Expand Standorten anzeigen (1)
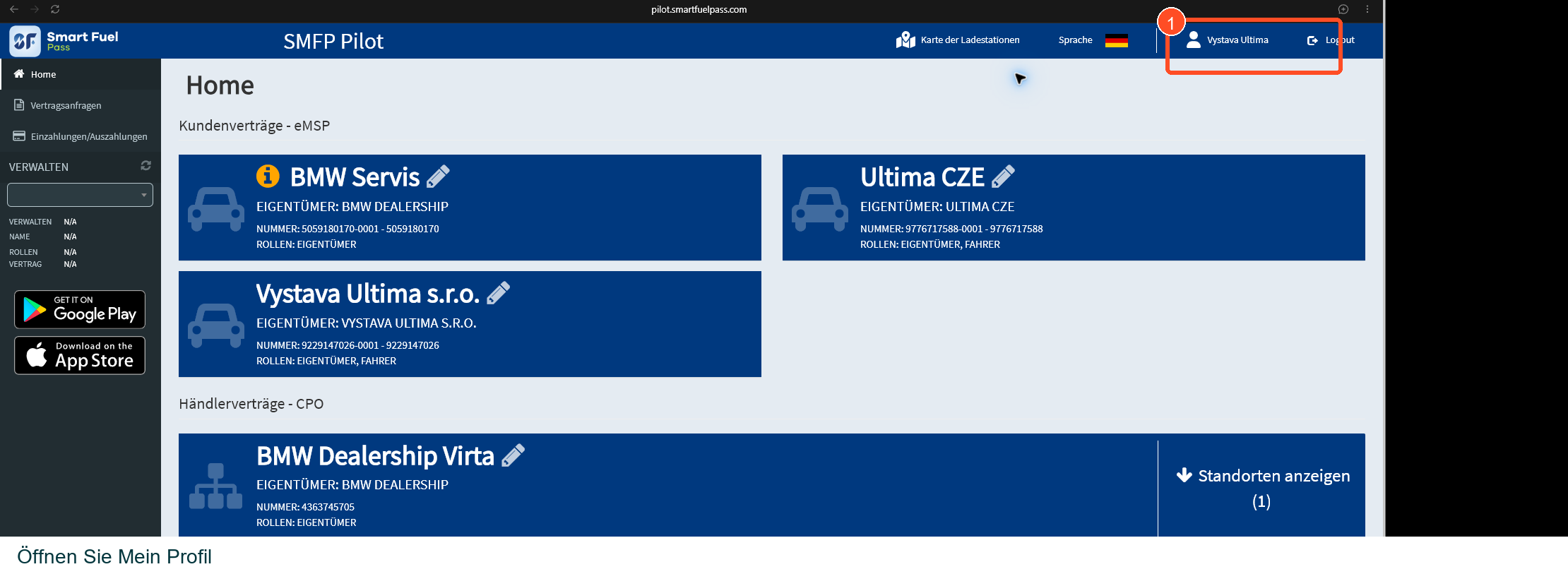 point(1261,488)
